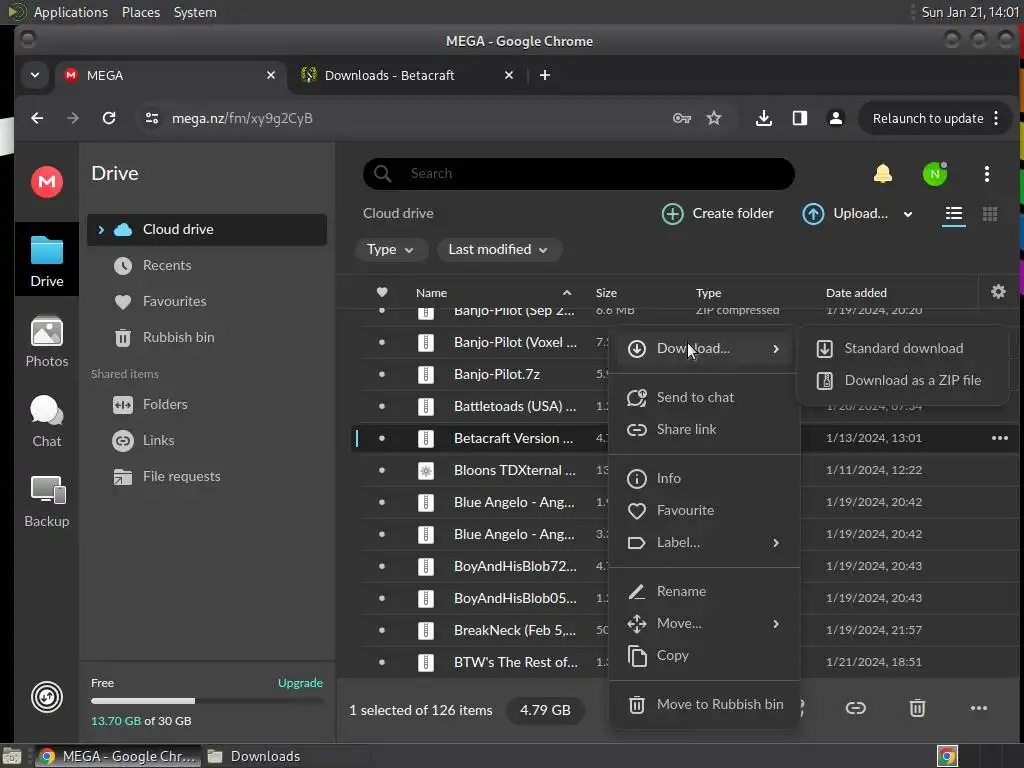The image size is (1024, 768).
Task: Open Links in sidebar
Action: (206, 441)
